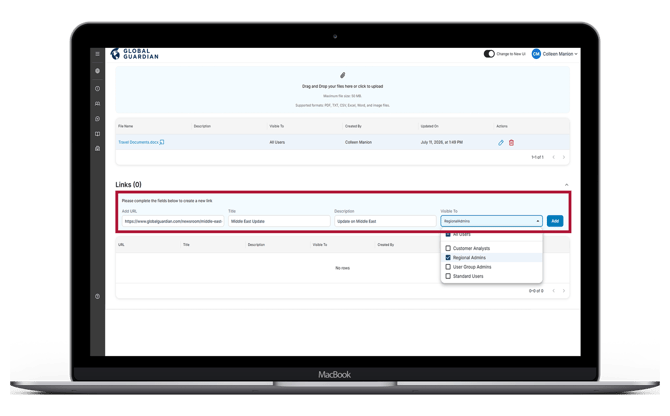Click preview icon next to Travel Documents.docx
670x416 pixels.
[162, 142]
